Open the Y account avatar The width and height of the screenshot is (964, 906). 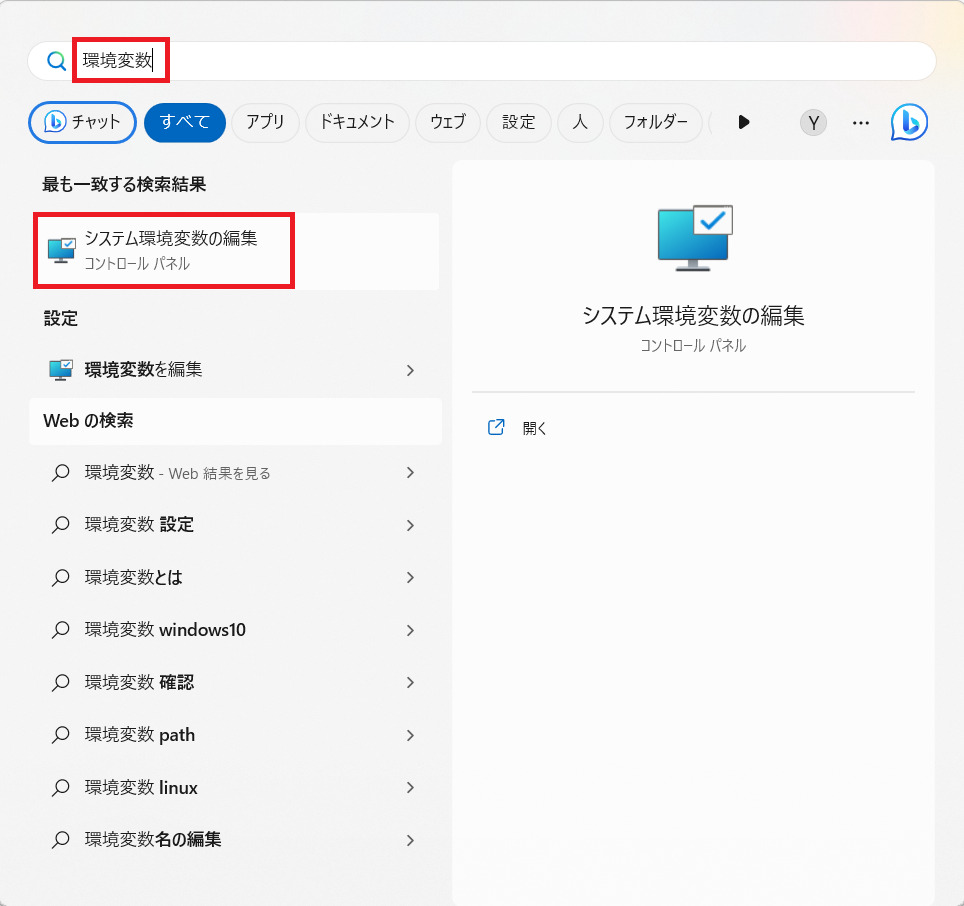(813, 123)
